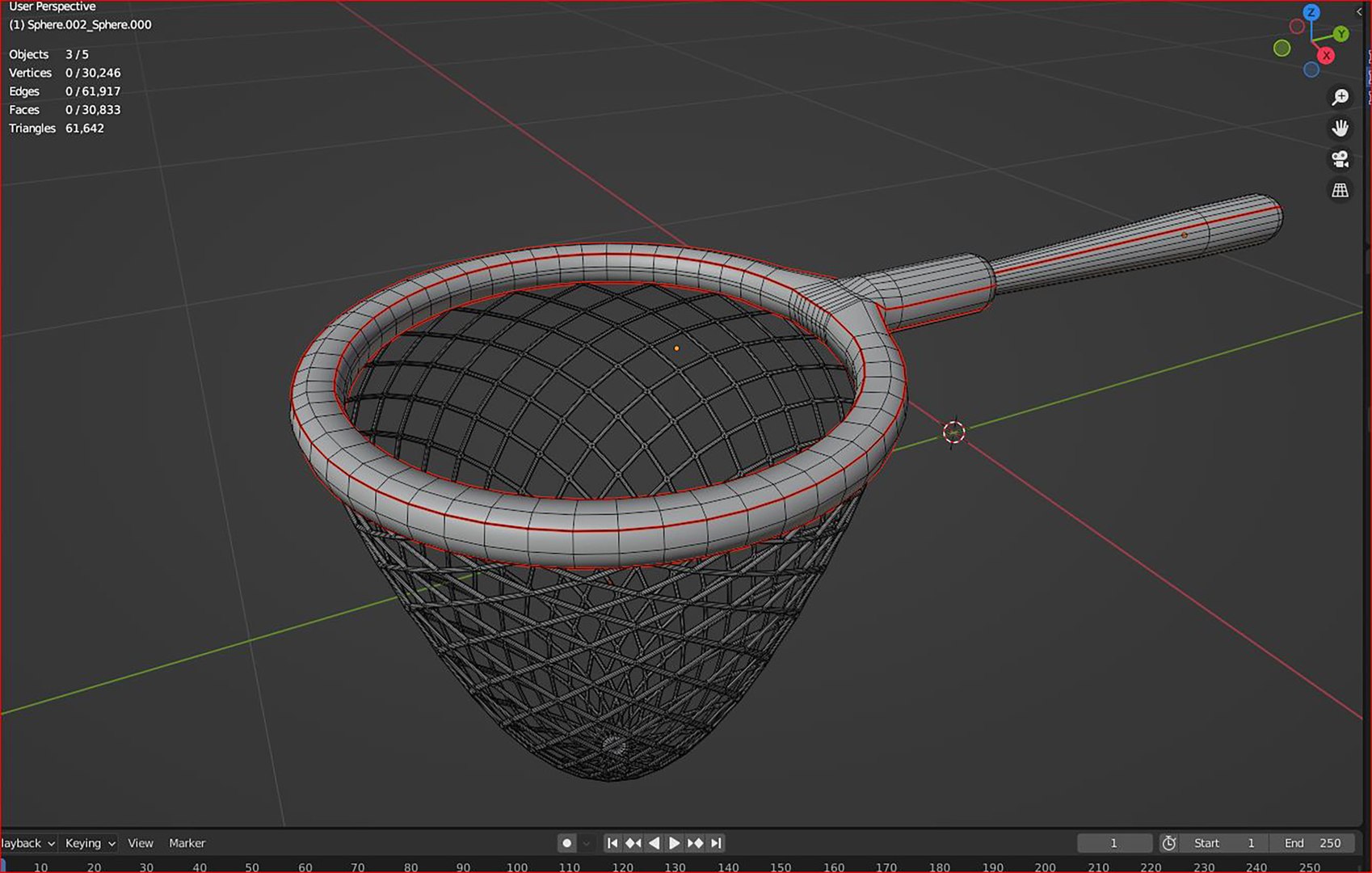Toggle the preview range clock icon
Viewport: 1372px width, 873px height.
[x=1169, y=843]
